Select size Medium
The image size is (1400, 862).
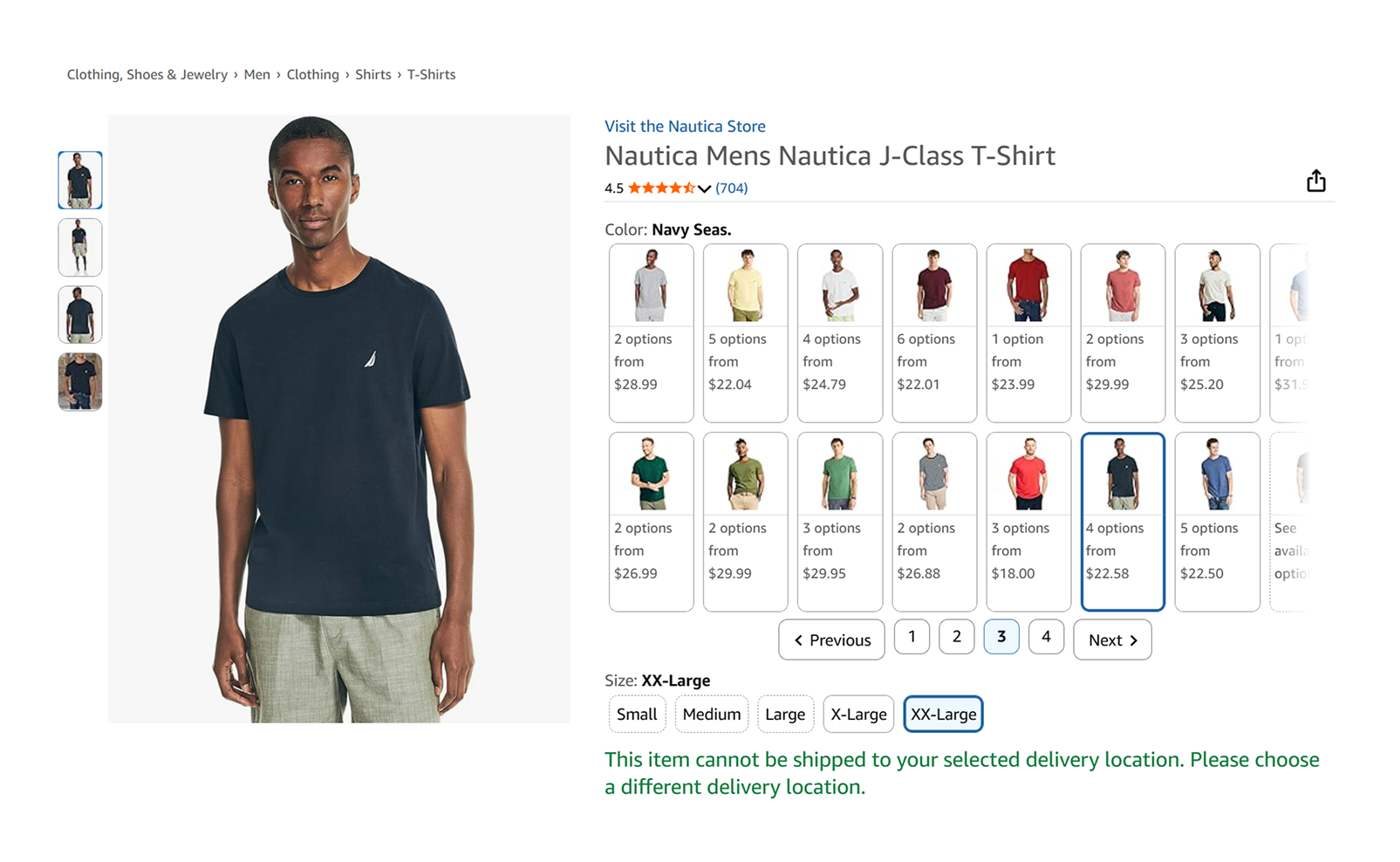712,714
